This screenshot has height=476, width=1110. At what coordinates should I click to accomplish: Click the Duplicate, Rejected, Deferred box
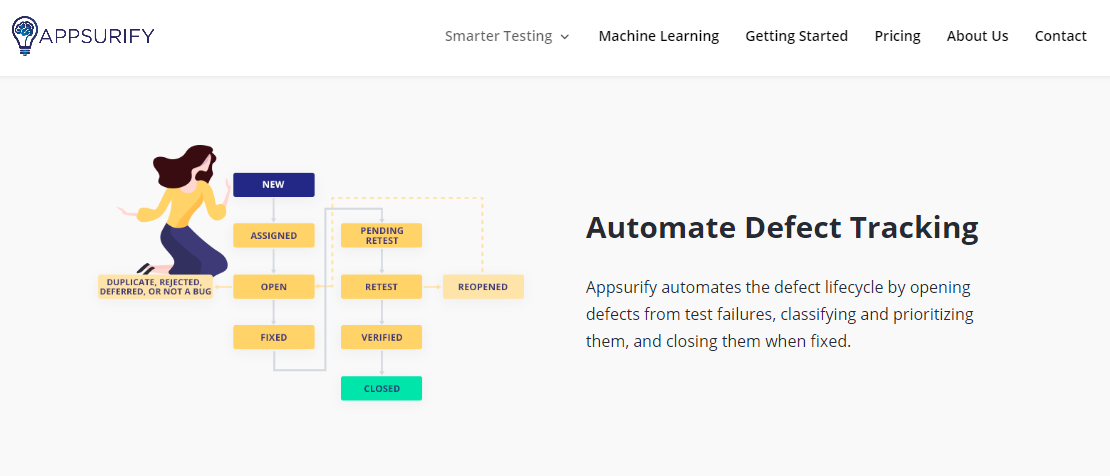[x=155, y=287]
